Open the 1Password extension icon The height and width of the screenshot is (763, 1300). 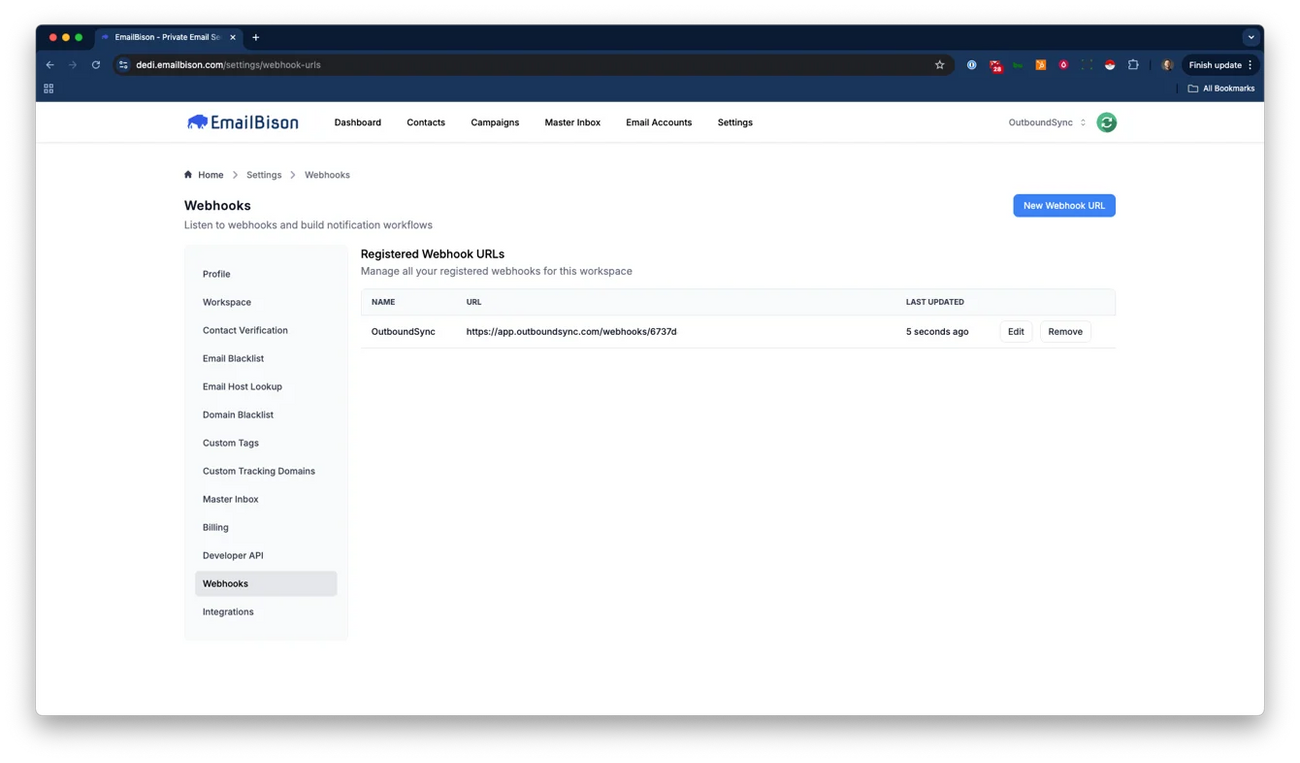click(971, 64)
